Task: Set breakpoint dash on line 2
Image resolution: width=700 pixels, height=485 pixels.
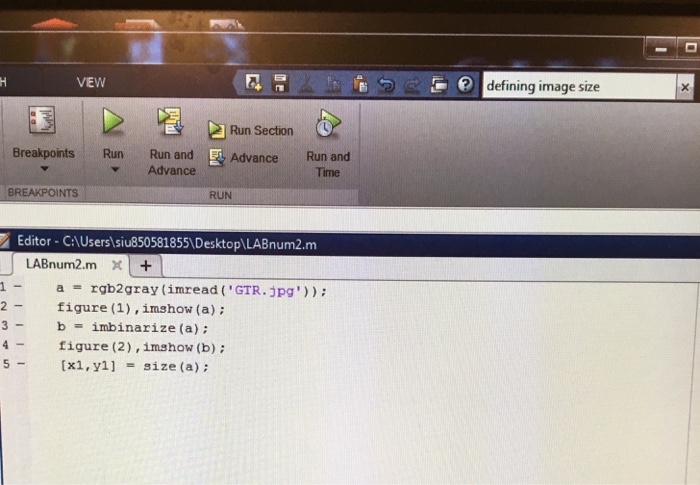Action: (x=19, y=306)
